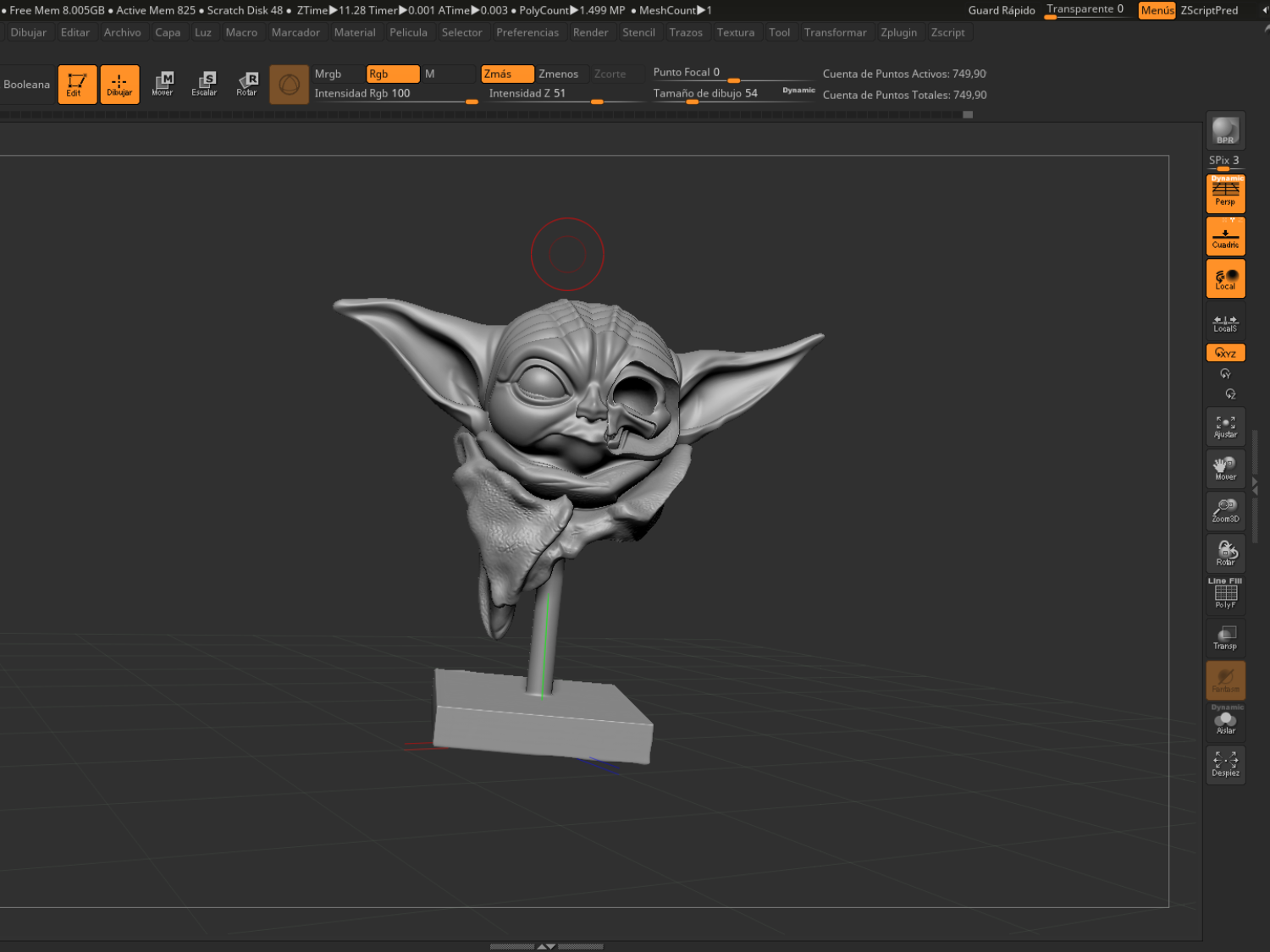
Task: Toggle XYZ rotation mode
Action: tap(1225, 353)
